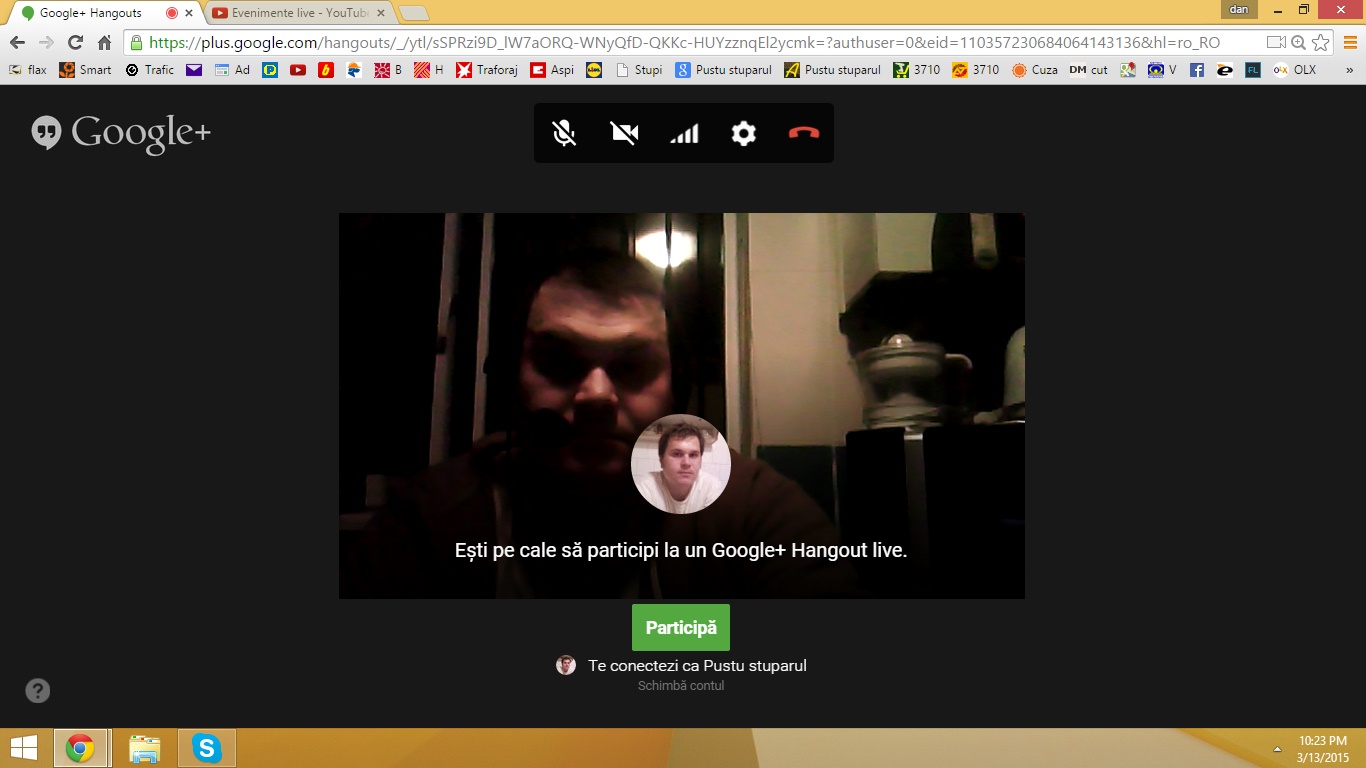Toggle the muted microphone button

pyautogui.click(x=564, y=133)
